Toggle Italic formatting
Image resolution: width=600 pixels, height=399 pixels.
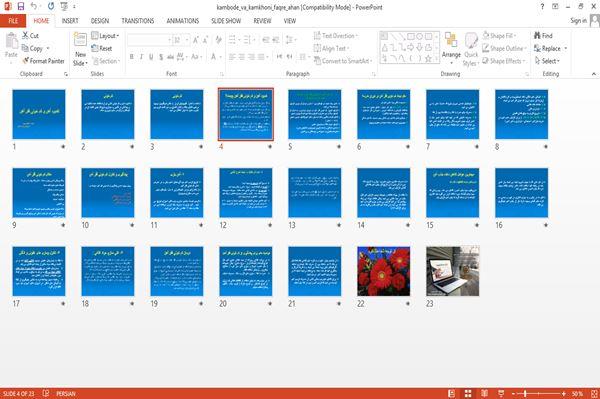point(141,57)
